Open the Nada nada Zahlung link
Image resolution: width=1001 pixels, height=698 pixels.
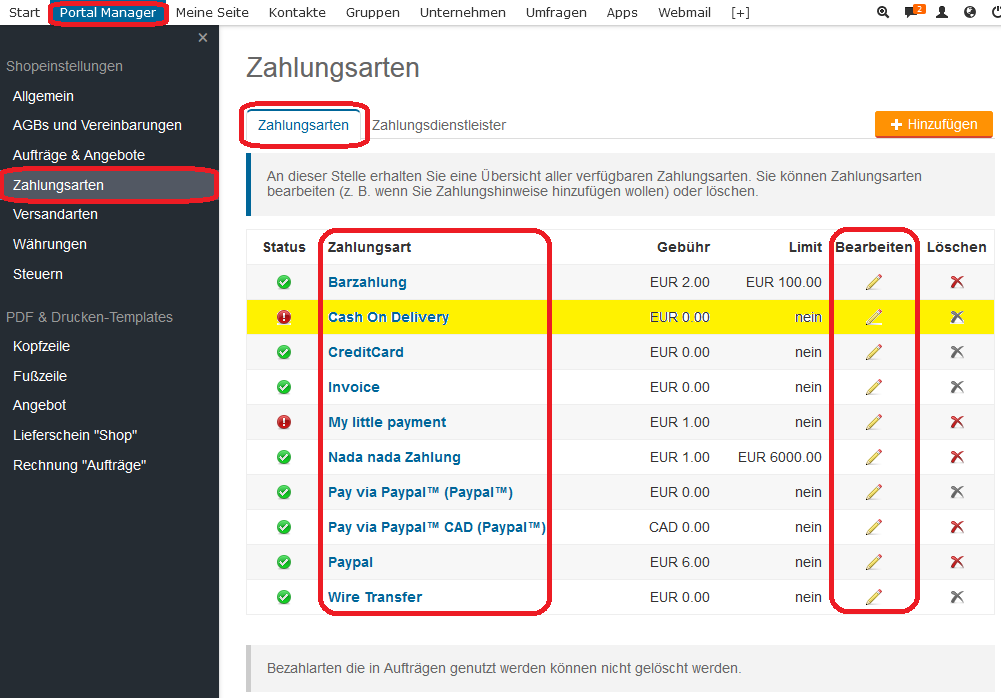coord(394,457)
